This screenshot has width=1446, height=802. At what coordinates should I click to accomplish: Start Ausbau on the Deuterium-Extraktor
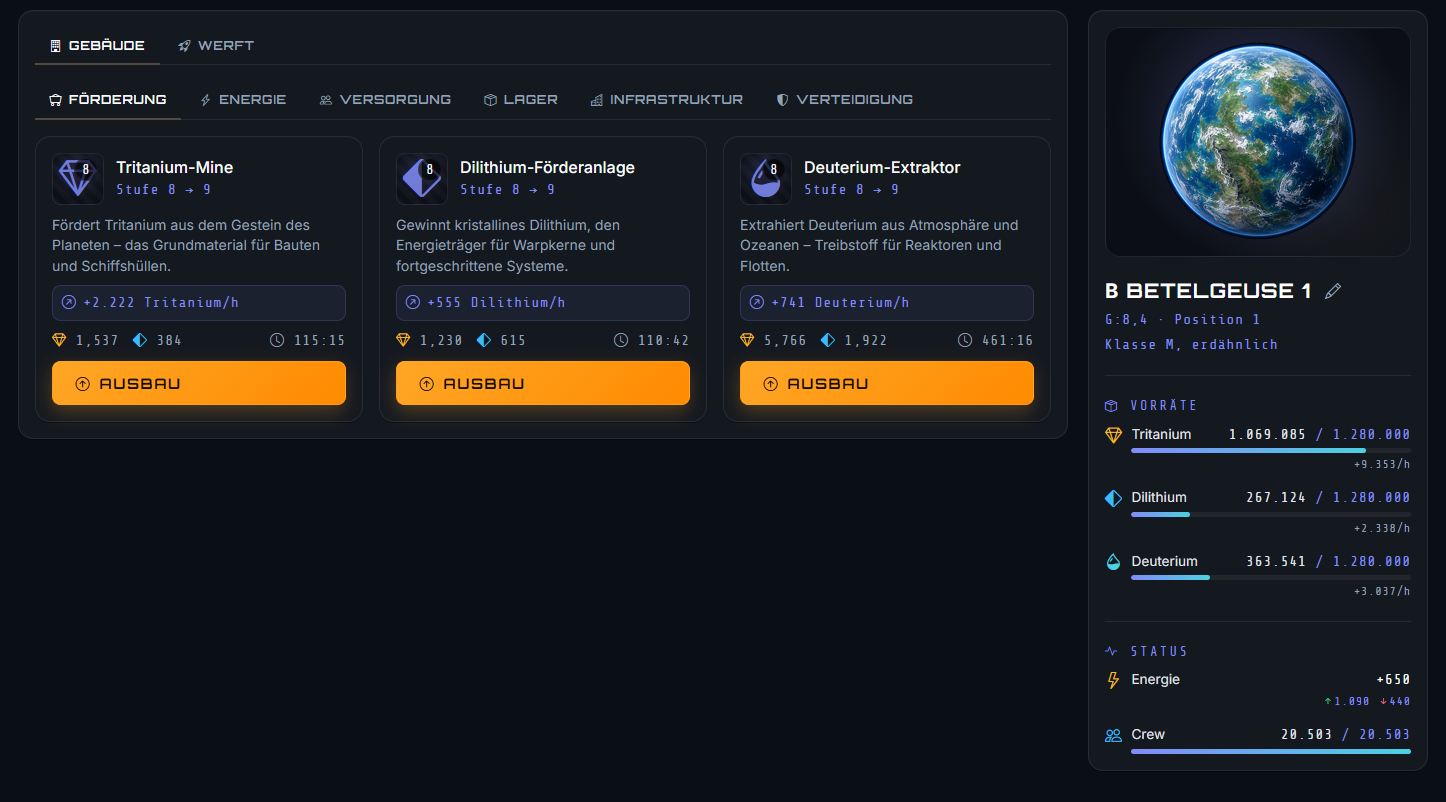pos(887,383)
